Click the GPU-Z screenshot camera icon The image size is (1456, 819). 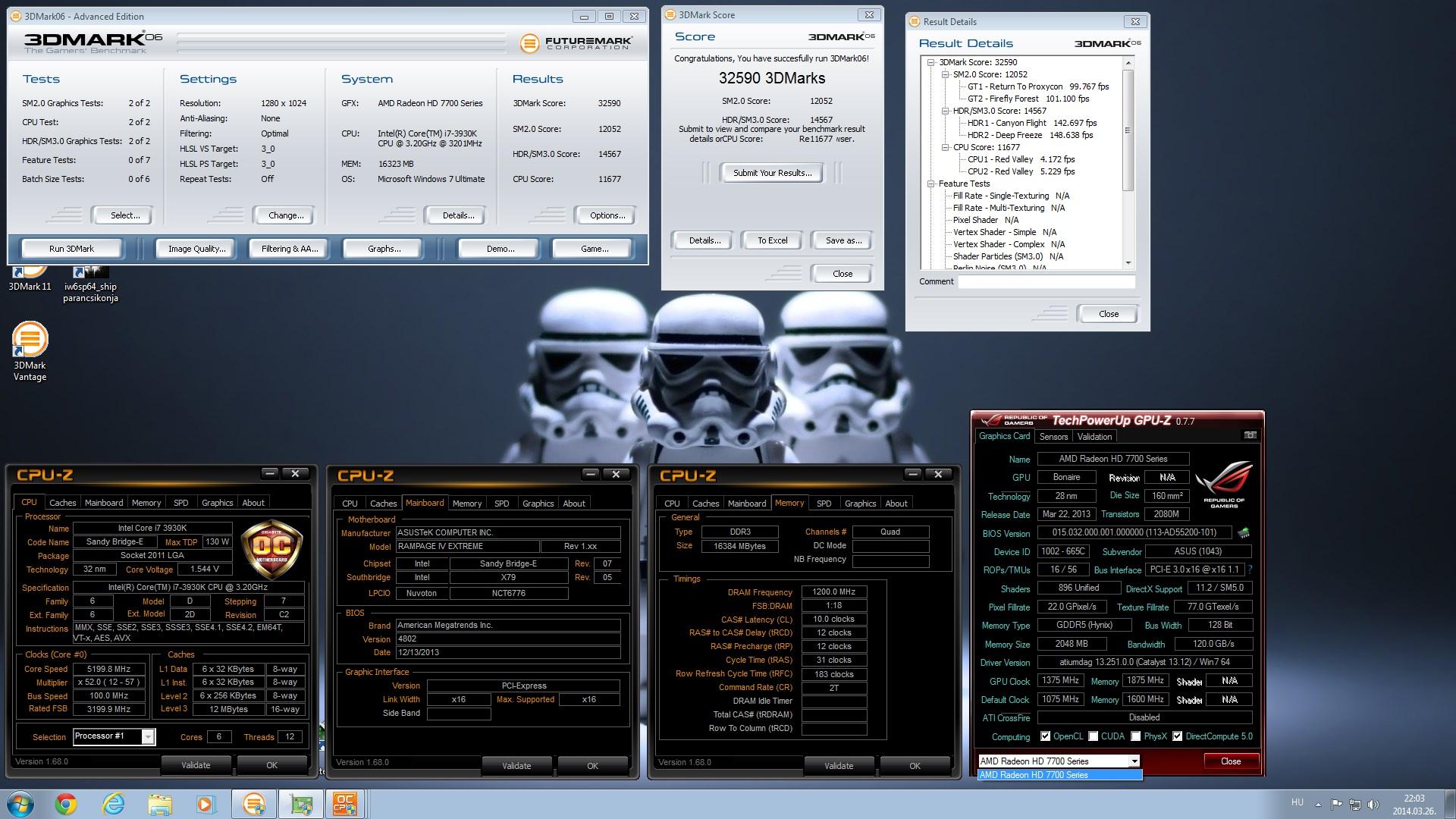pos(1250,435)
